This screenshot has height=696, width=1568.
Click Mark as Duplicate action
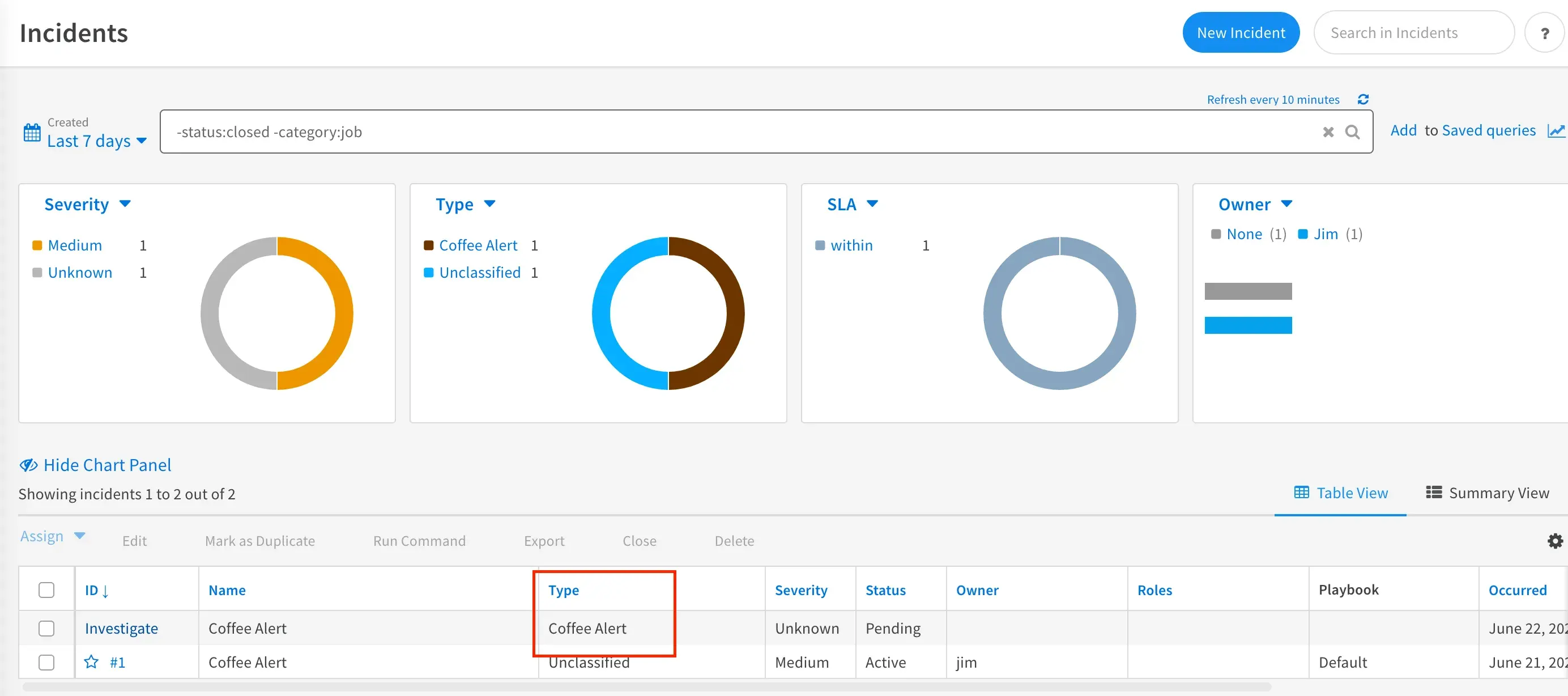[x=260, y=541]
